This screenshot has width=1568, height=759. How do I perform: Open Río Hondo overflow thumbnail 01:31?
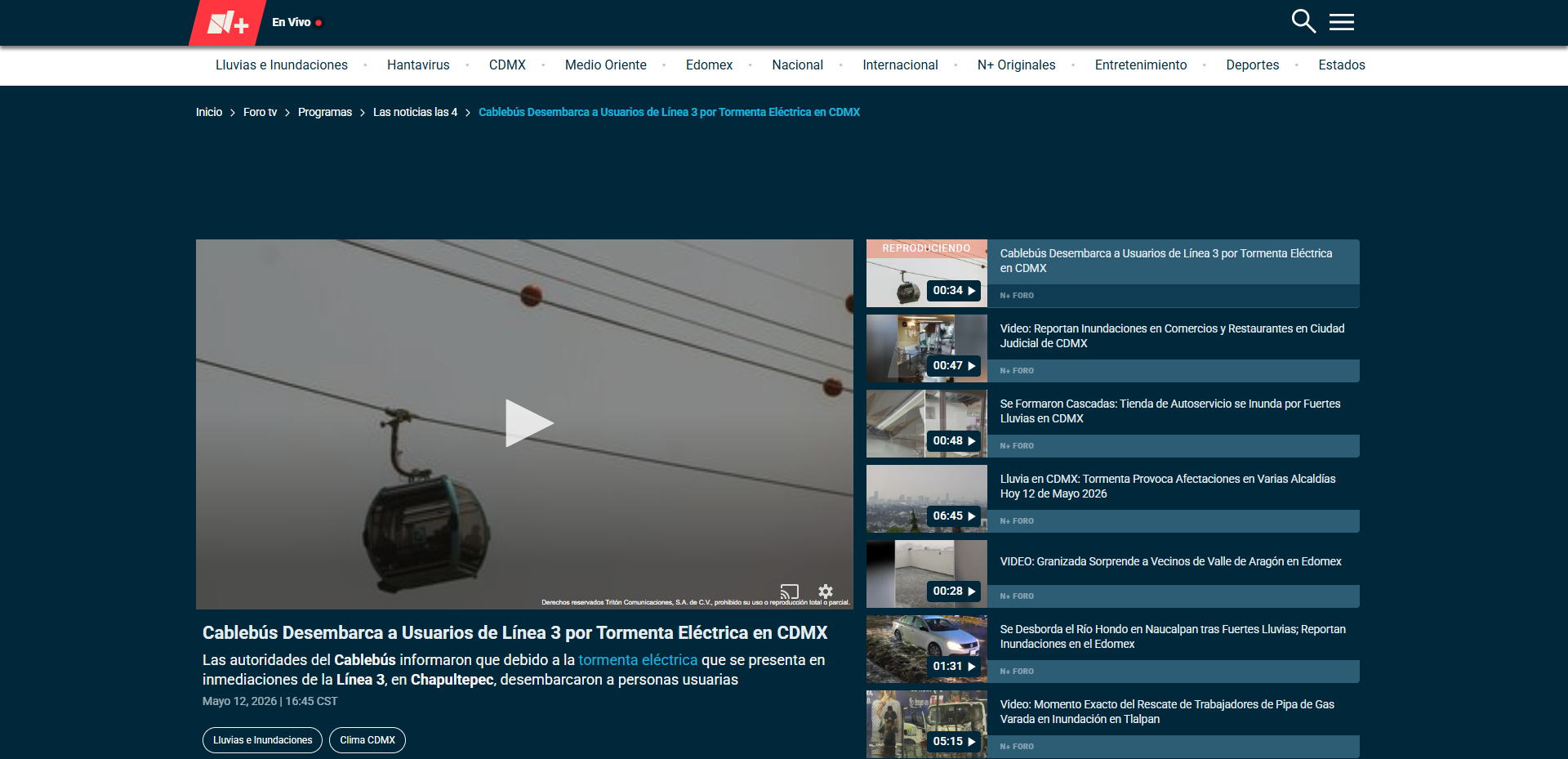coord(927,650)
